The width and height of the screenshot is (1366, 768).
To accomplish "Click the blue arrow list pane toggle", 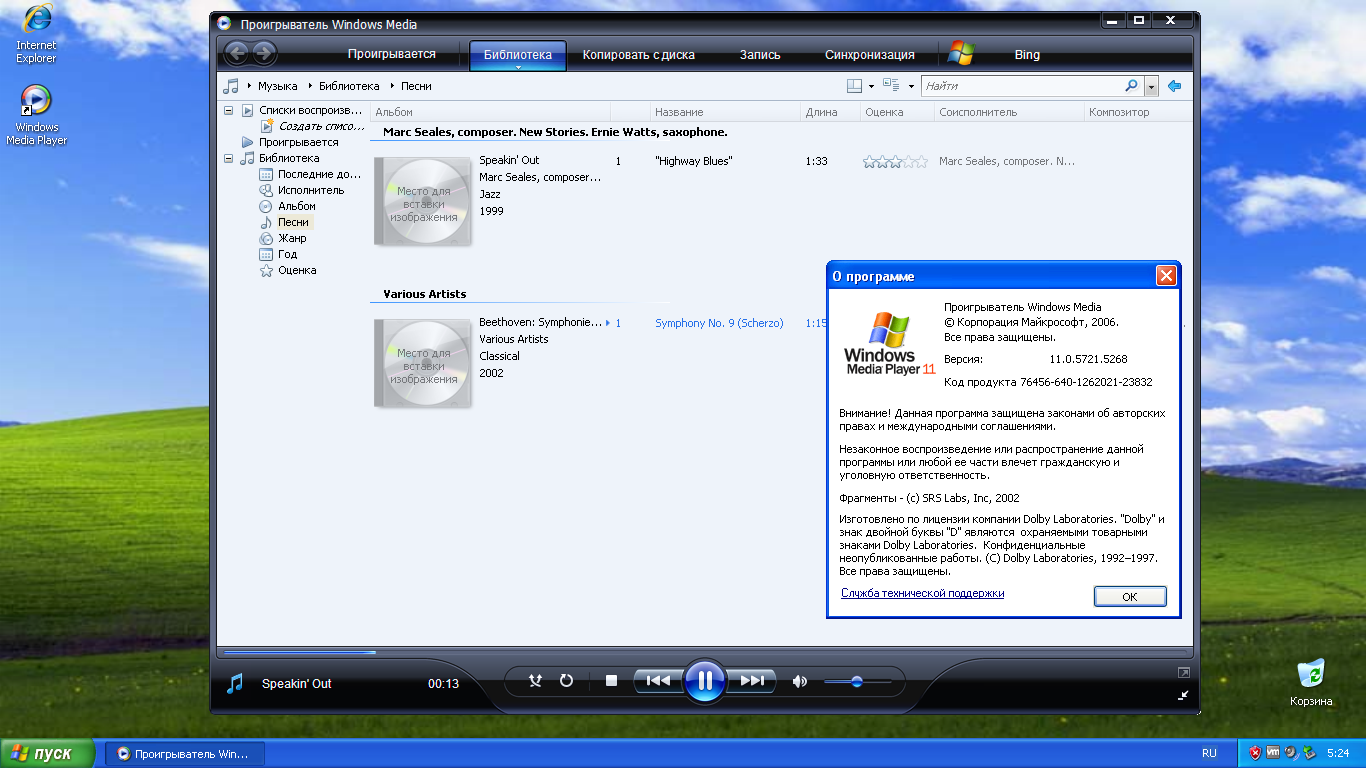I will (1174, 86).
